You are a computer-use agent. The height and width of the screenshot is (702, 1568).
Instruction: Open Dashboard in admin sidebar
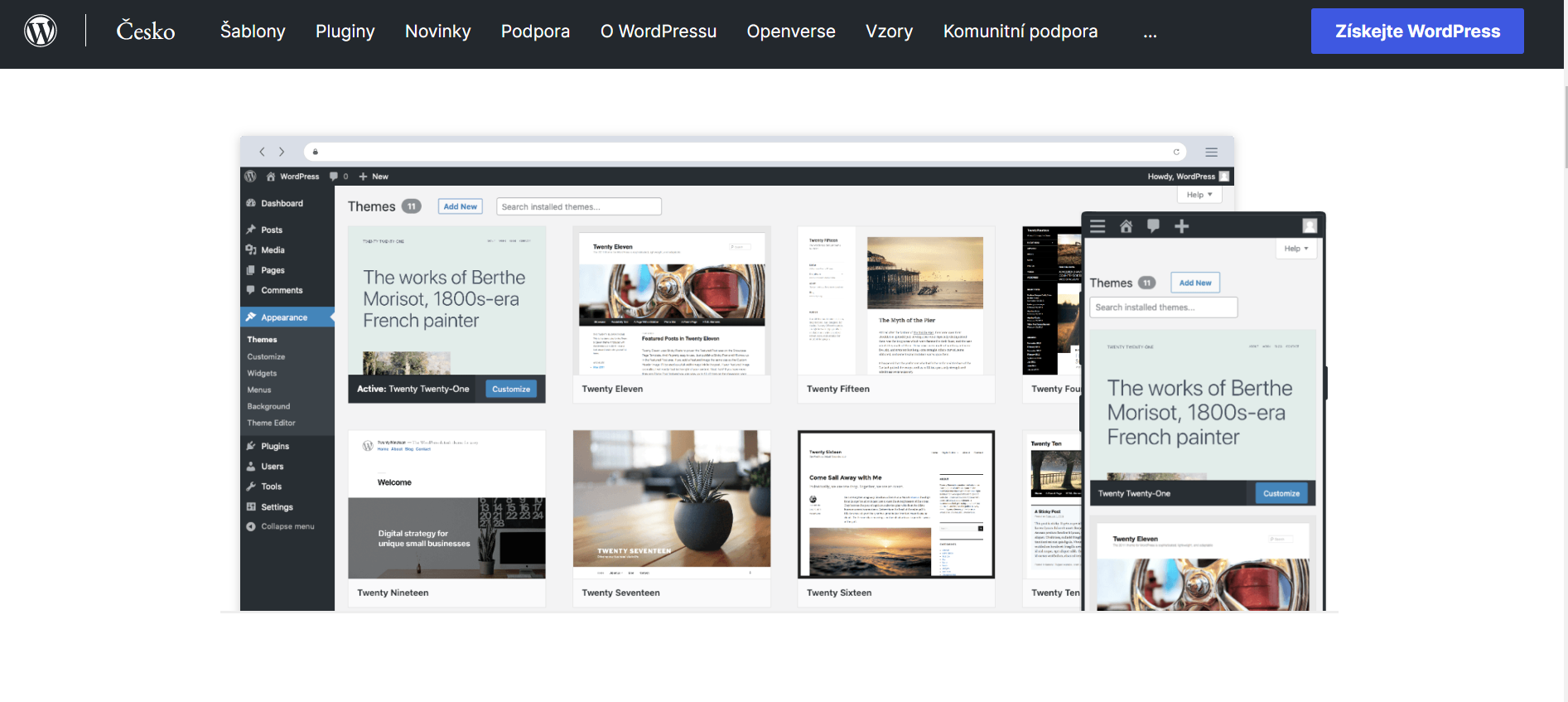click(x=282, y=203)
